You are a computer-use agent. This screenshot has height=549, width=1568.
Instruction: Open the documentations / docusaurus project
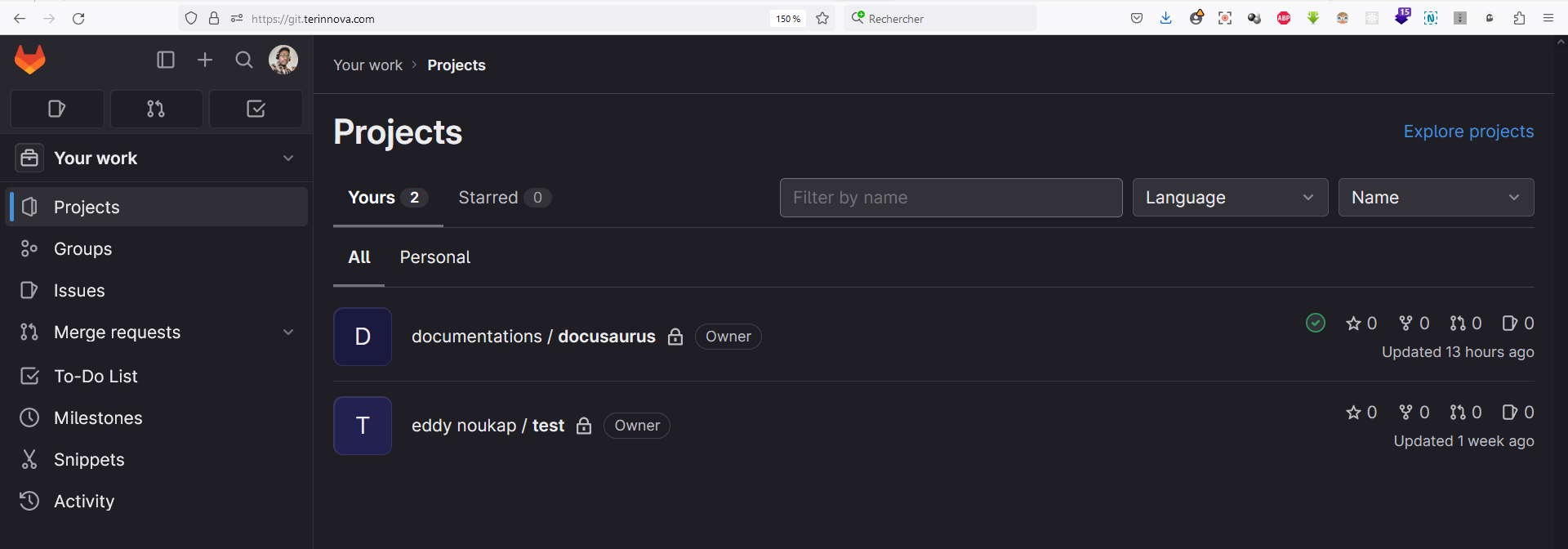point(532,337)
